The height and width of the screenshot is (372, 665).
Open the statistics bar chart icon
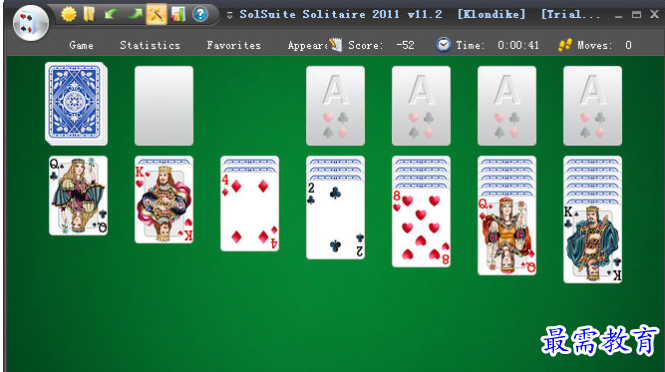click(178, 14)
